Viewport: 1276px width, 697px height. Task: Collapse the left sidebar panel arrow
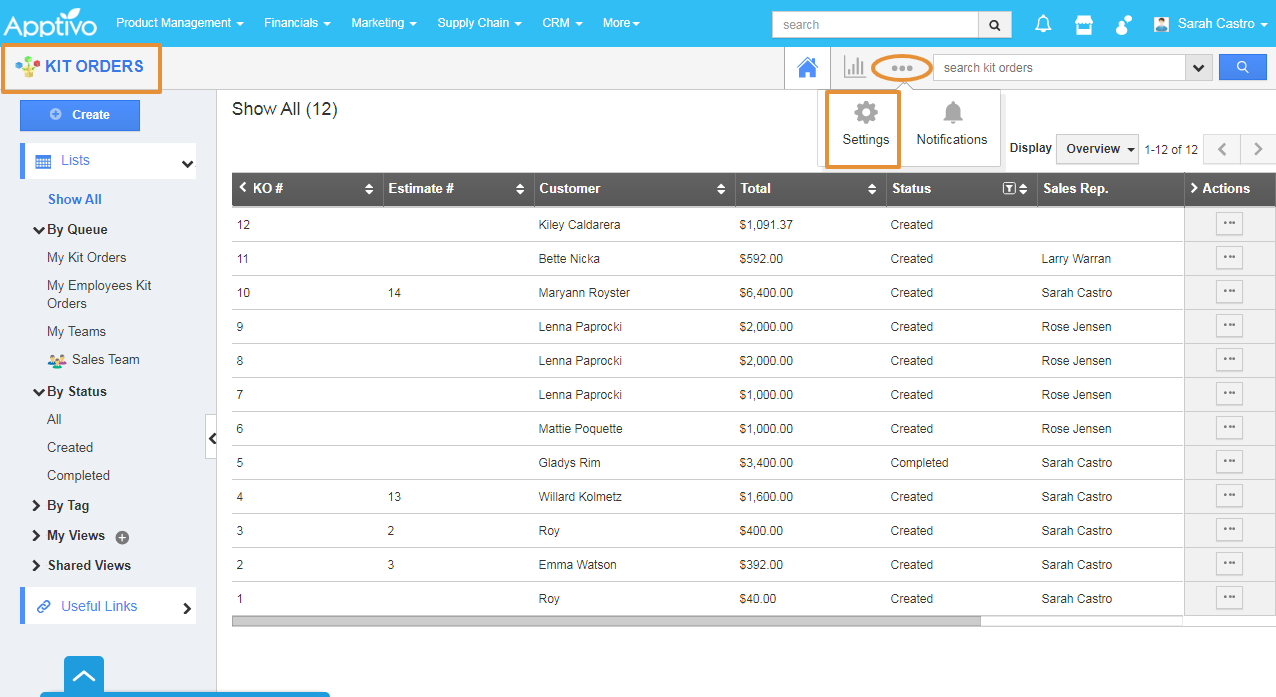point(211,438)
